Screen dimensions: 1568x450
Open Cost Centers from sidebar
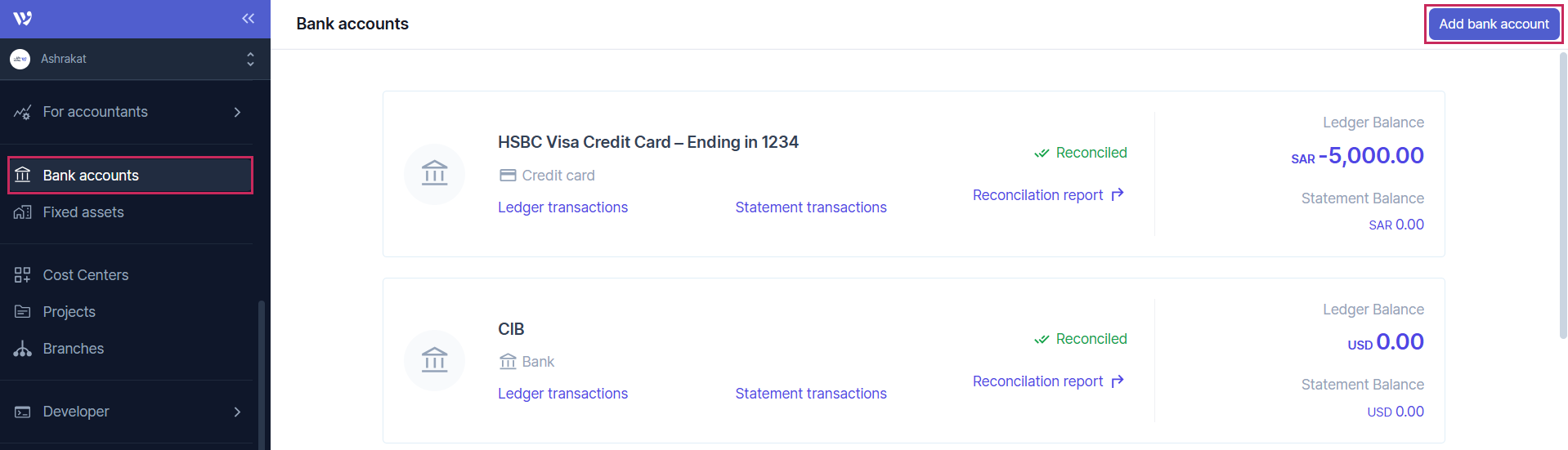pyautogui.click(x=85, y=275)
